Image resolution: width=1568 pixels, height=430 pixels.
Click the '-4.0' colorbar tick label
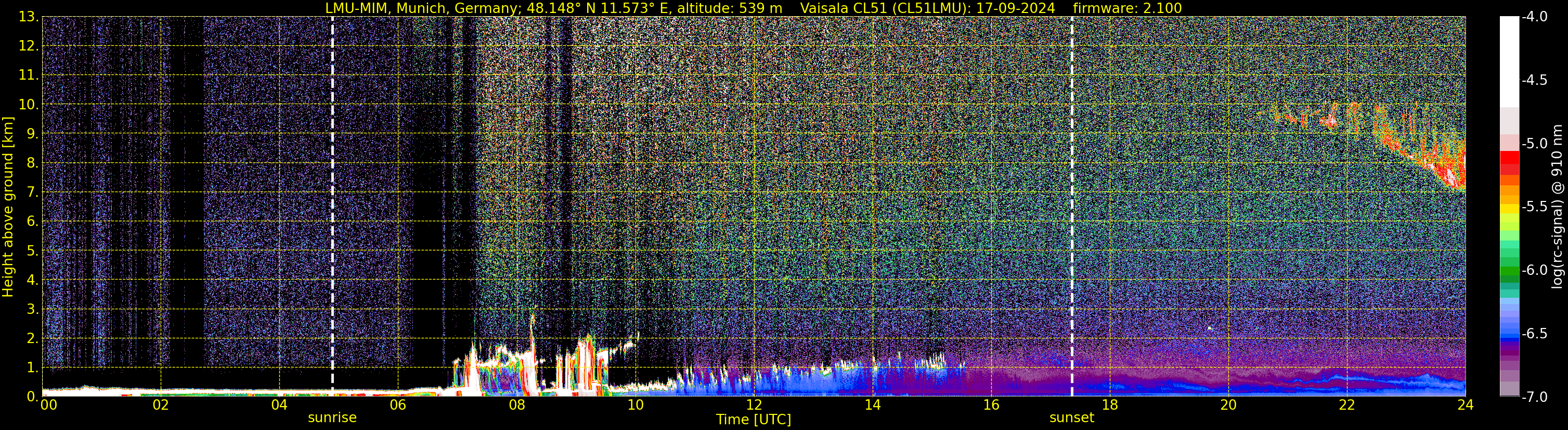(x=1534, y=17)
